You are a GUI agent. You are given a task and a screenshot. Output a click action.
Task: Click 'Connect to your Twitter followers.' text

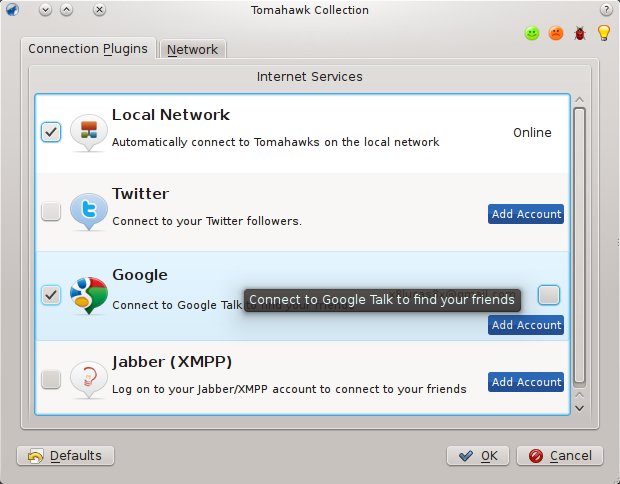click(x=207, y=221)
